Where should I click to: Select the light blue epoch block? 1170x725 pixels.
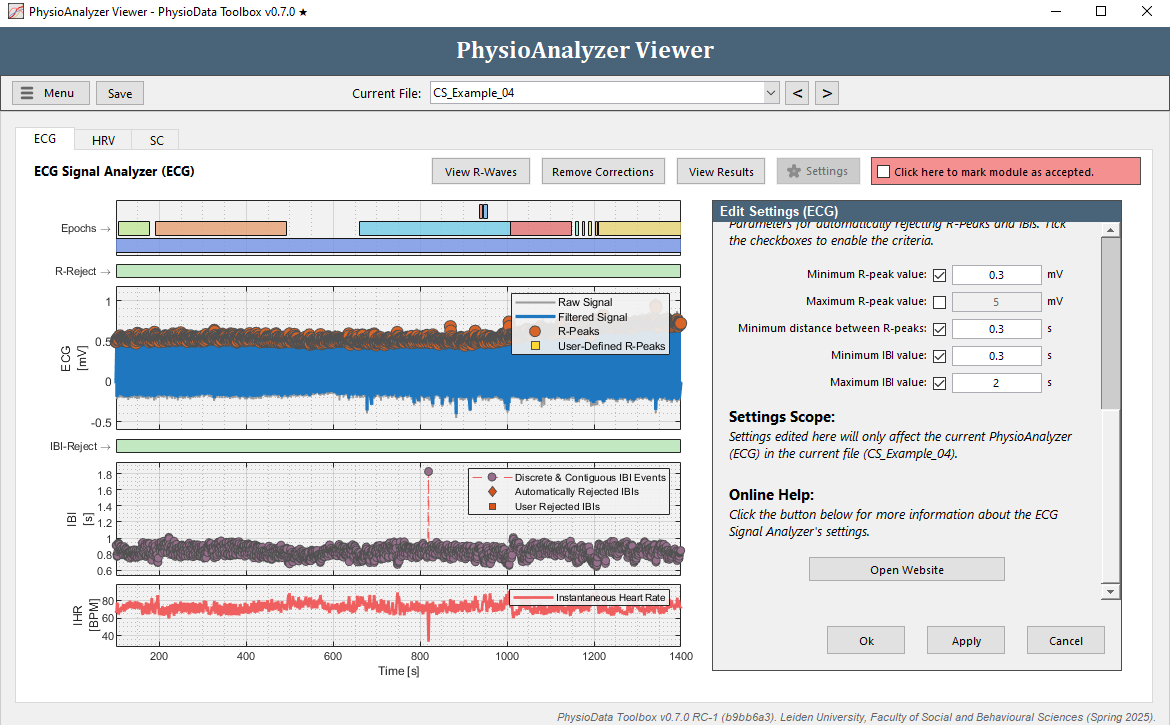(434, 228)
